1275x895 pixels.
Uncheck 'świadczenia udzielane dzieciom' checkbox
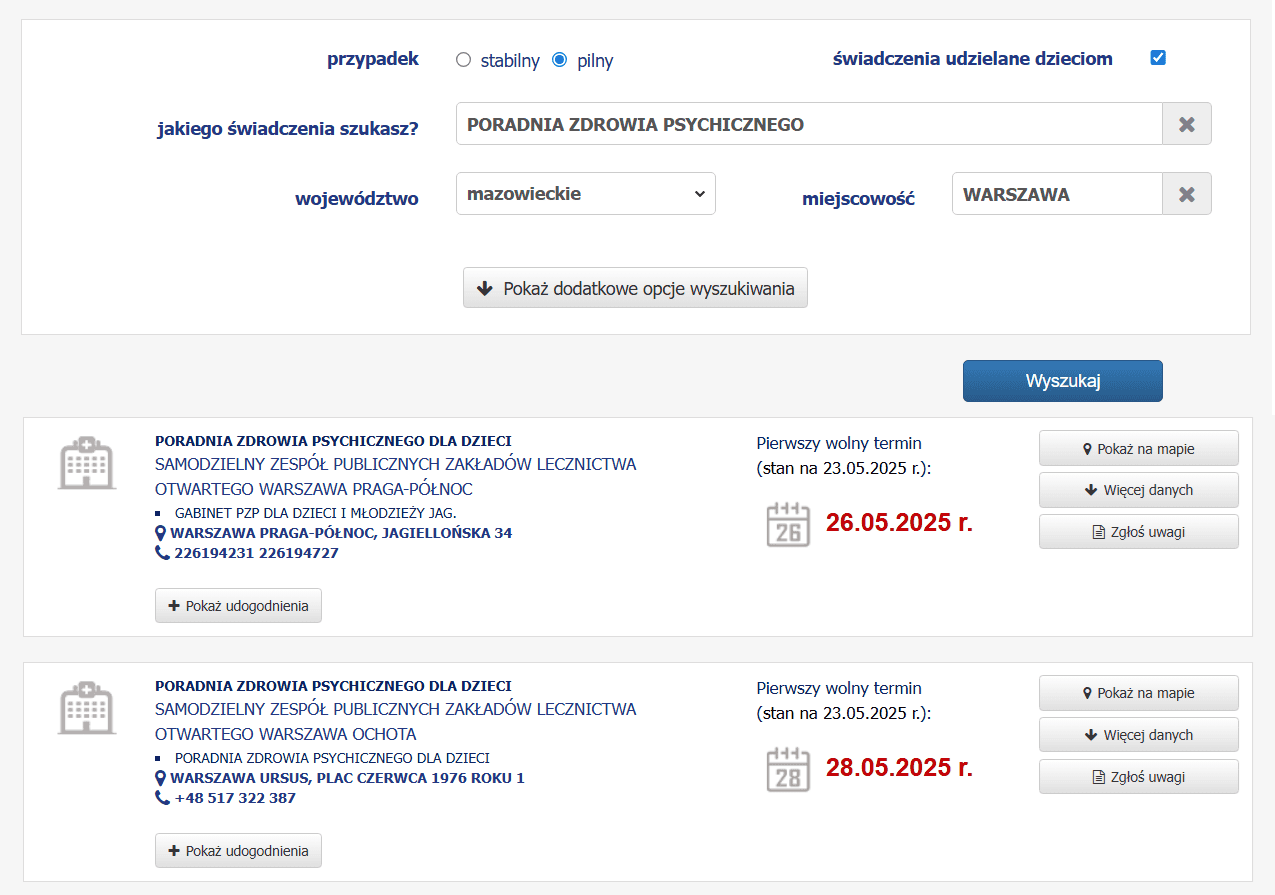pyautogui.click(x=1158, y=57)
